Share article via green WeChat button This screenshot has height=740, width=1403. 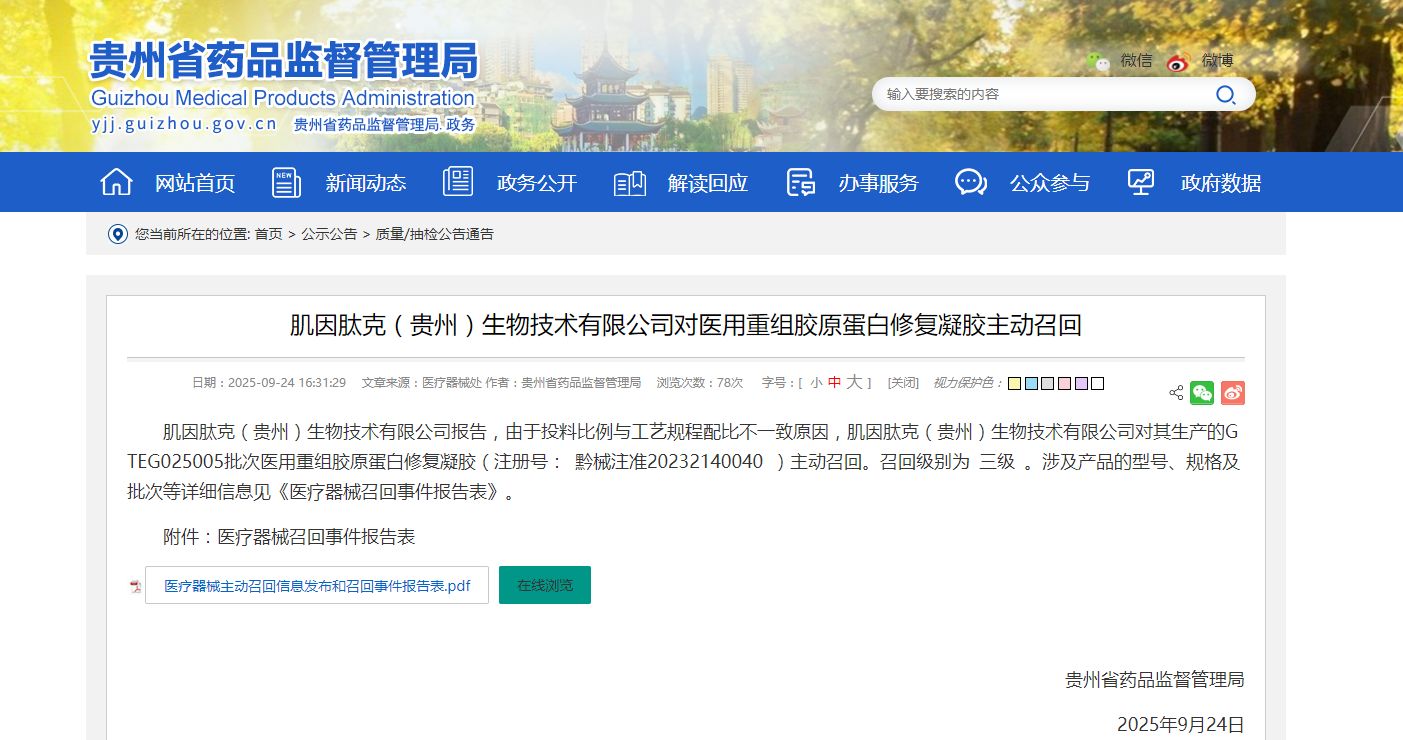click(1201, 393)
